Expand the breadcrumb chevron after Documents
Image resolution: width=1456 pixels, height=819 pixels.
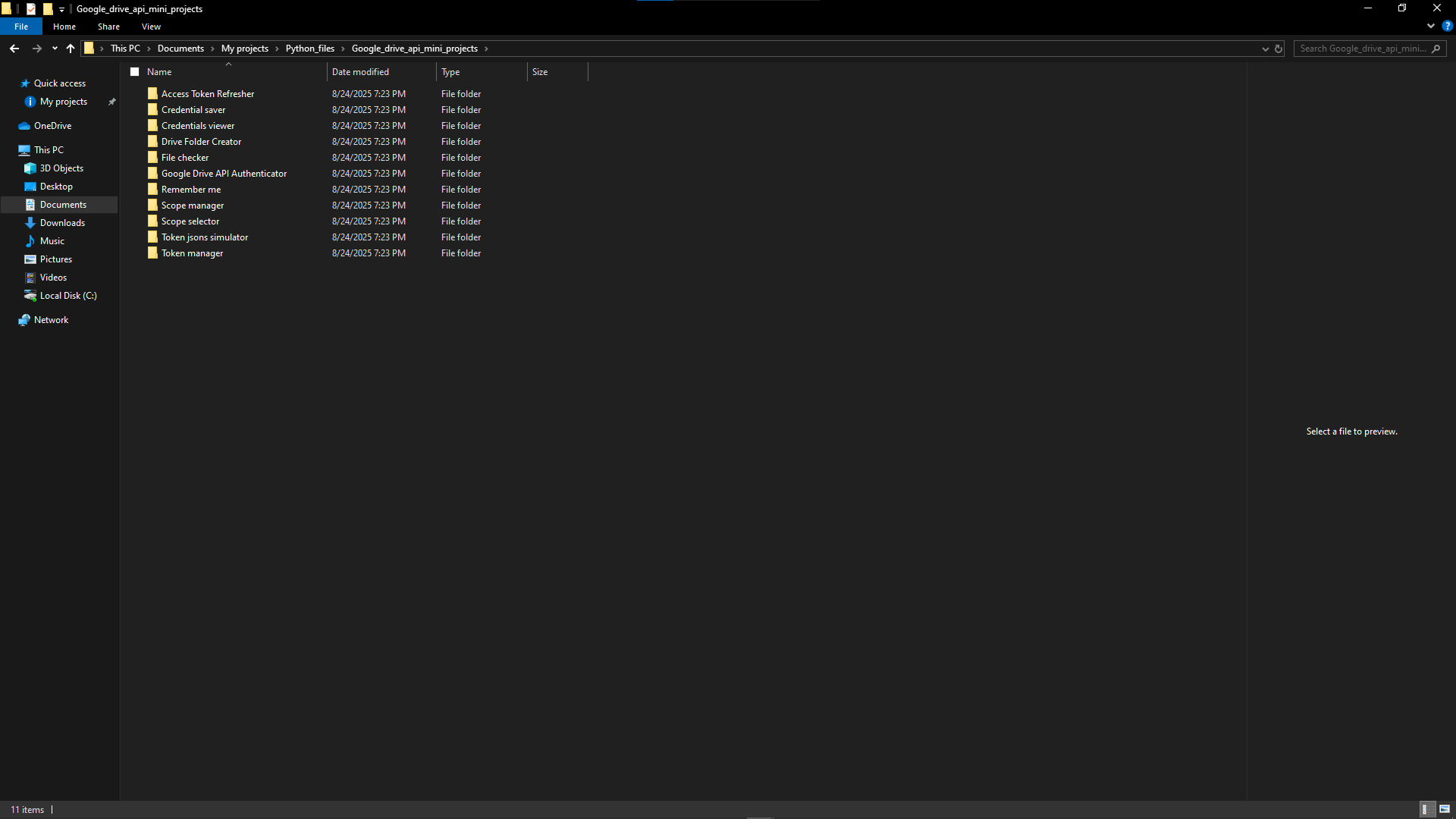(212, 49)
